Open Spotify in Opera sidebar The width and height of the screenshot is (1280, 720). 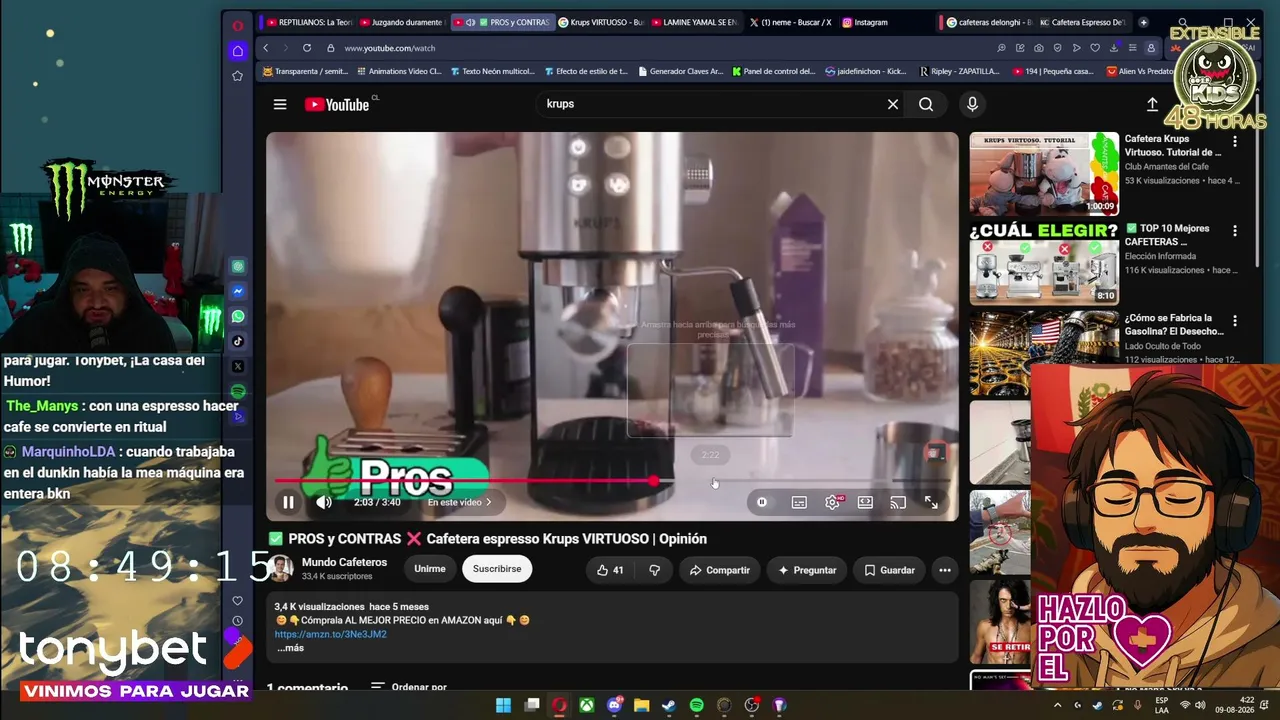[x=238, y=391]
